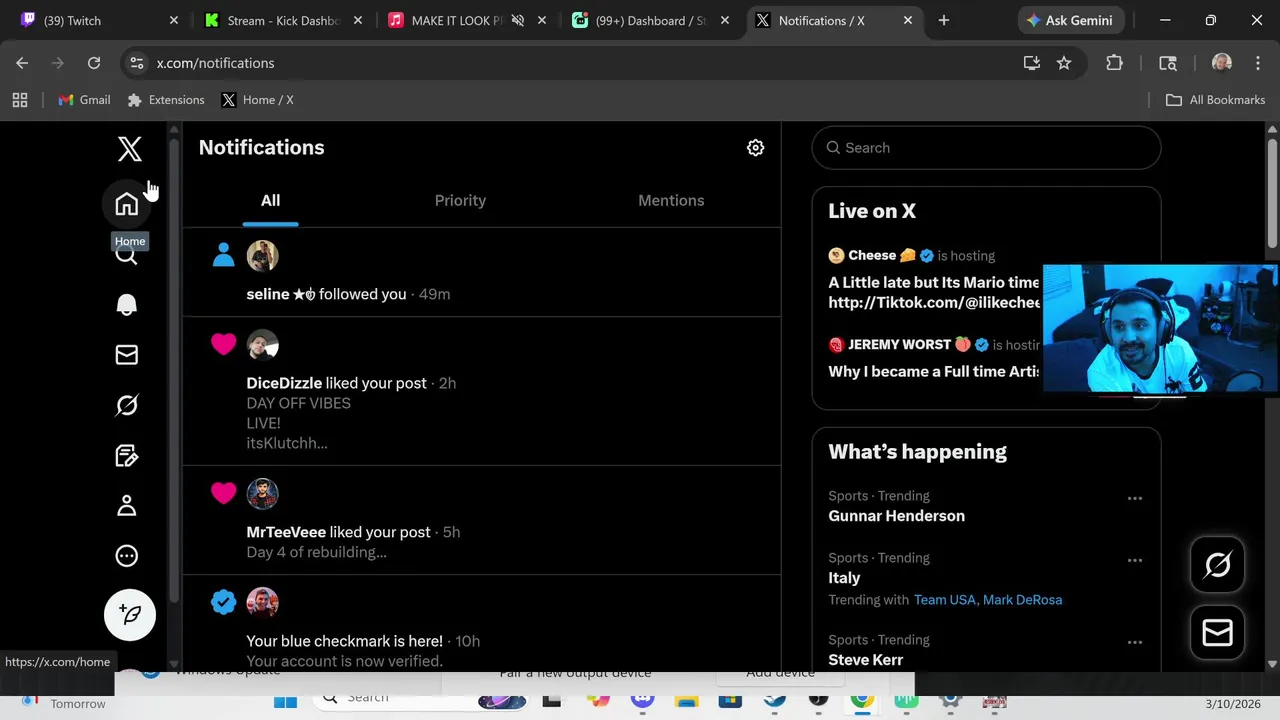The height and width of the screenshot is (720, 1280).
Task: Open the apps grid in bookmarks bar
Action: pos(20,100)
